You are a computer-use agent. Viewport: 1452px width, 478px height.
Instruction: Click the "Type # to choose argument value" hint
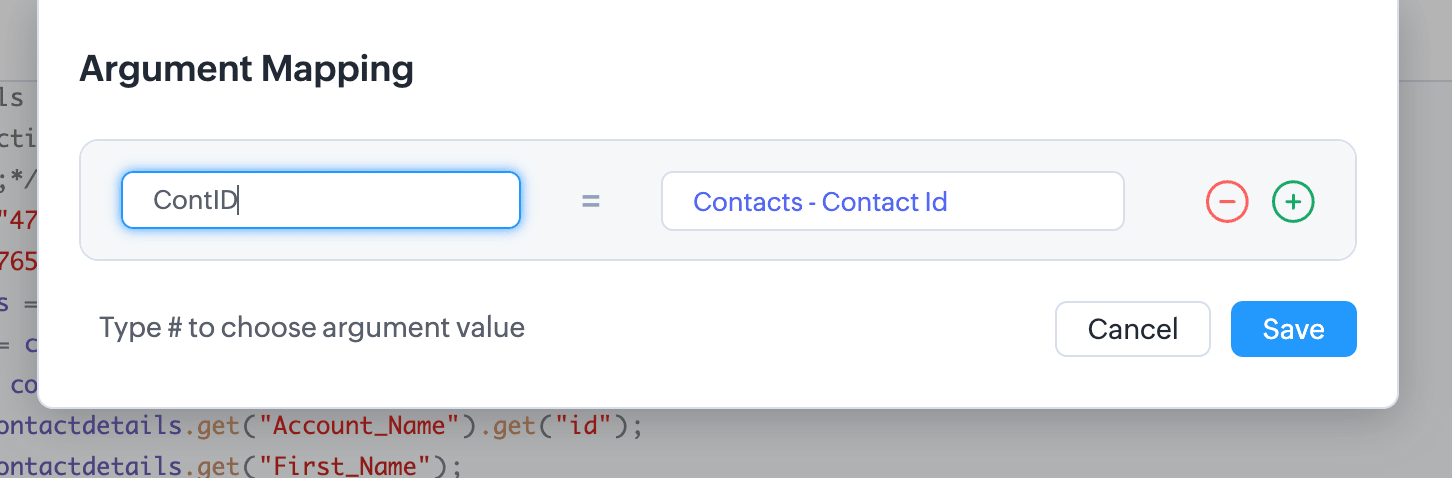point(312,328)
